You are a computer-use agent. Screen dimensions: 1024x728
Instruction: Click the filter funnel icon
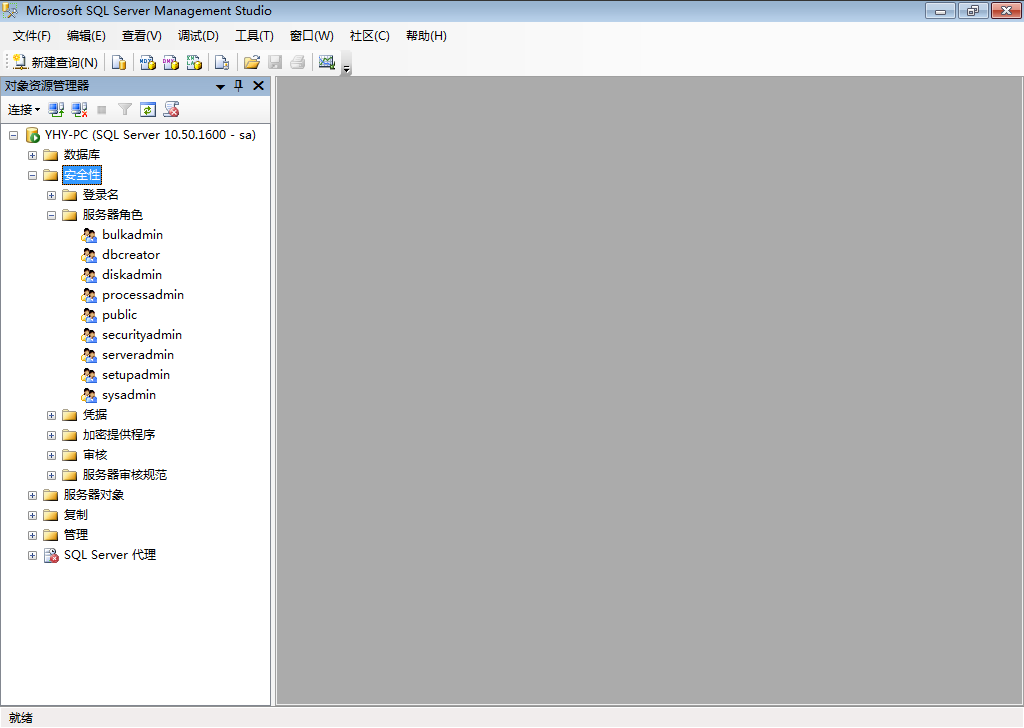pos(125,110)
